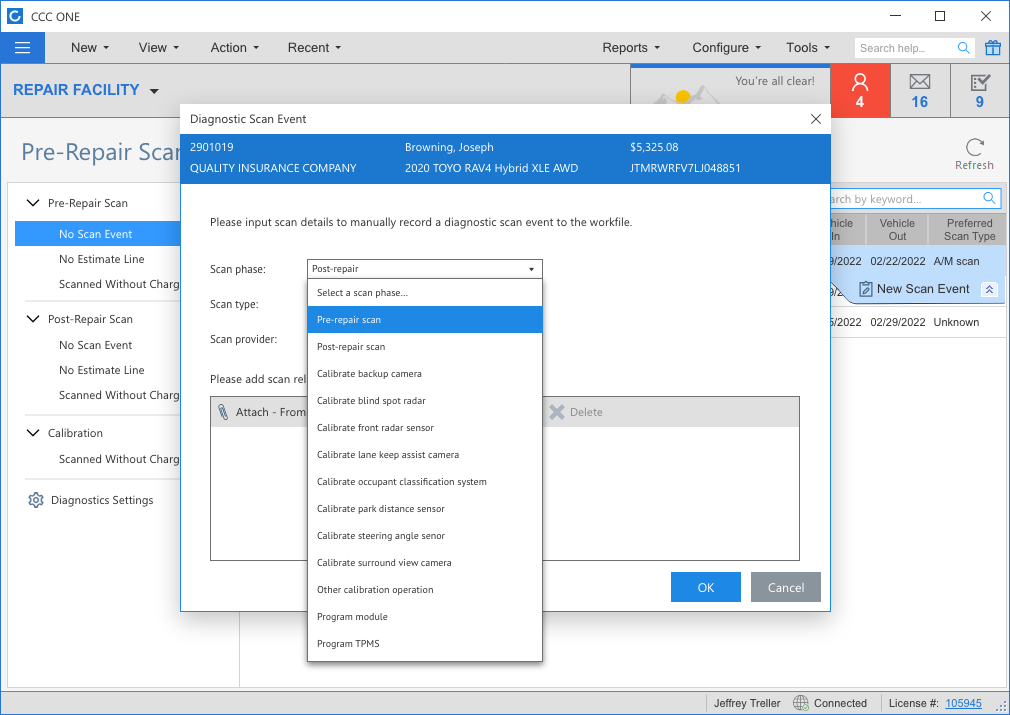Select No Estimate Line under Pre-Repair Scan
1010x715 pixels.
pyautogui.click(x=101, y=259)
